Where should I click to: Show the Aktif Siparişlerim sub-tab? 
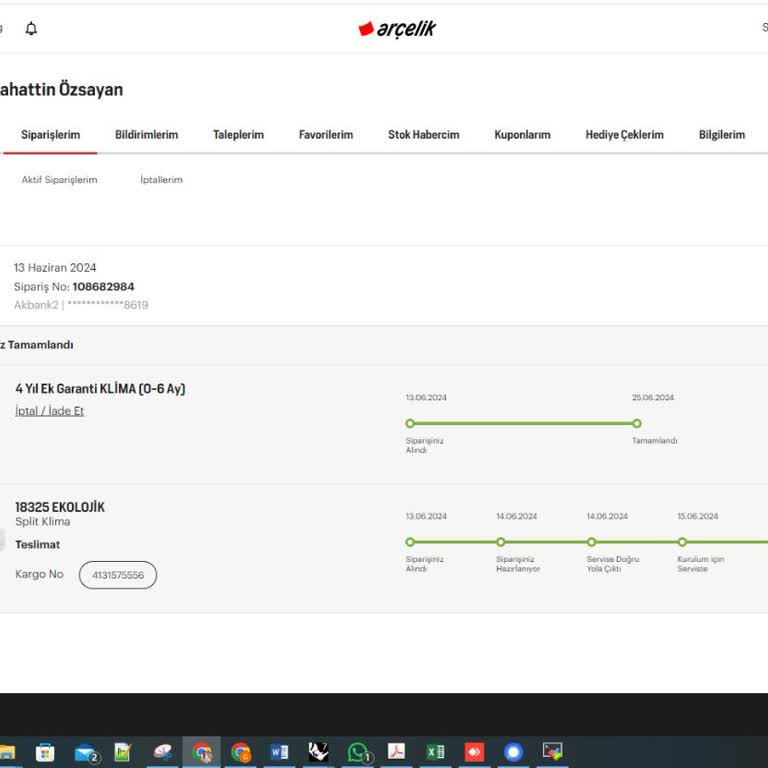(59, 180)
